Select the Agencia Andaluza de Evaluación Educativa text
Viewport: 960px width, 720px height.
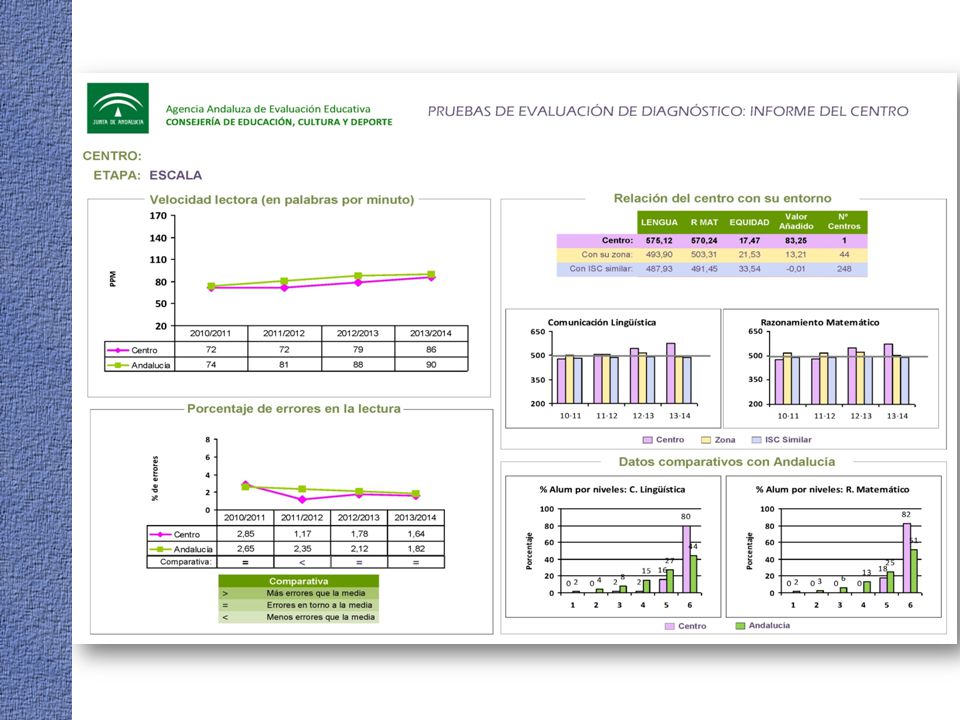(268, 109)
